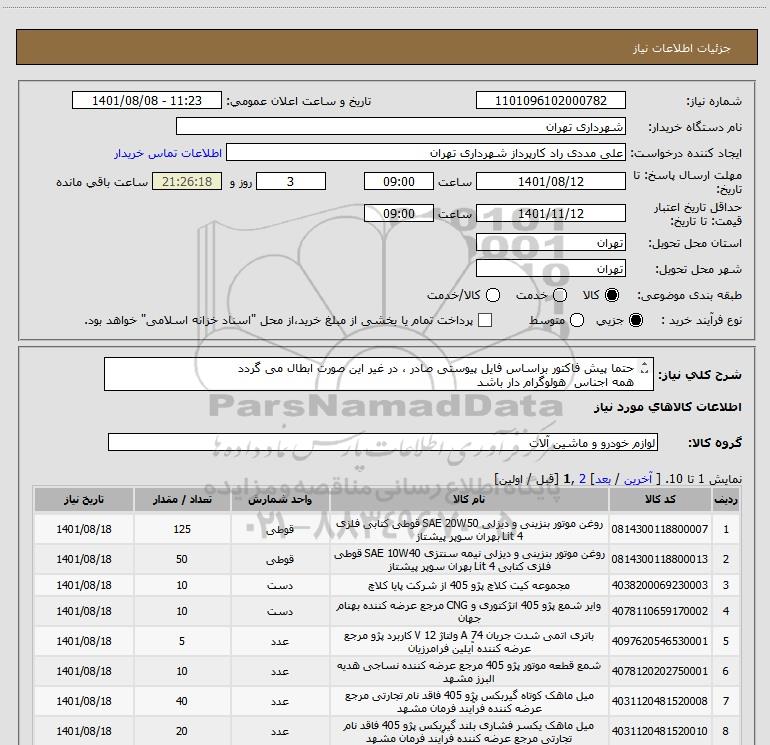This screenshot has height=745, width=770.
Task: Click the واحد شمارش column header
Action: [280, 499]
